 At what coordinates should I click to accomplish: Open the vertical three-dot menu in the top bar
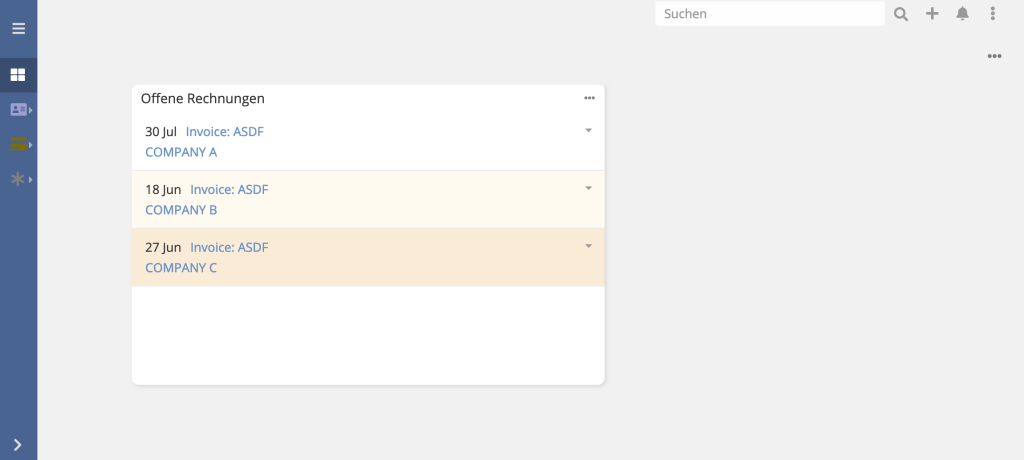[993, 13]
